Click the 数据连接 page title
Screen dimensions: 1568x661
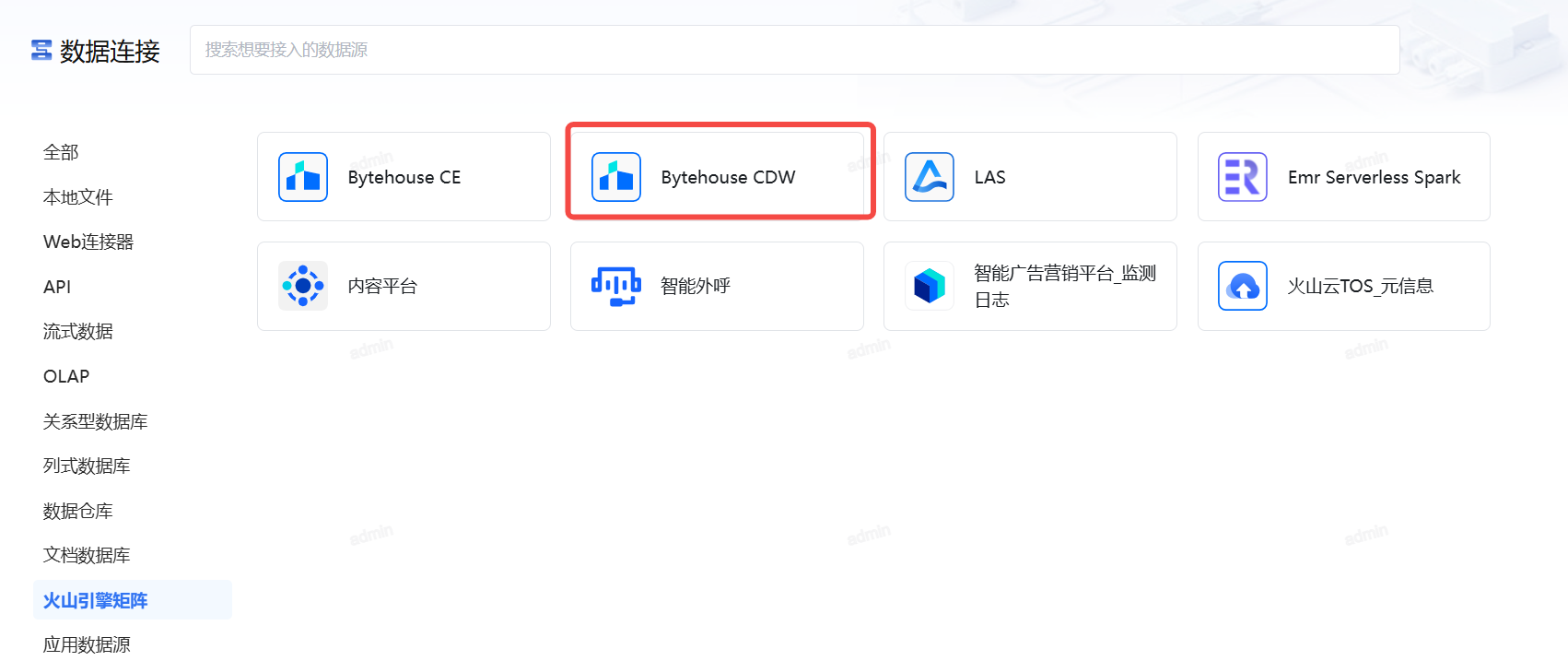(x=110, y=51)
